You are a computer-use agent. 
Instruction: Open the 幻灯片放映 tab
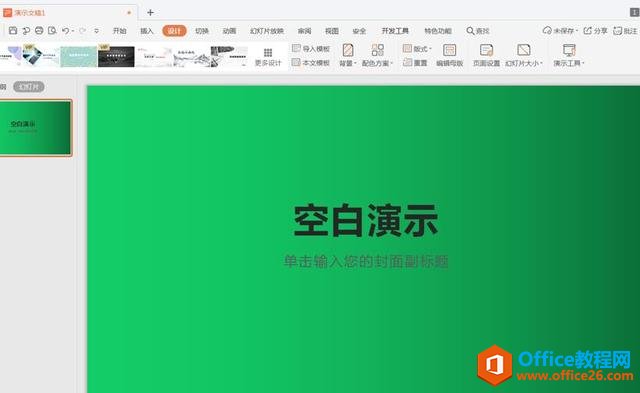[267, 31]
